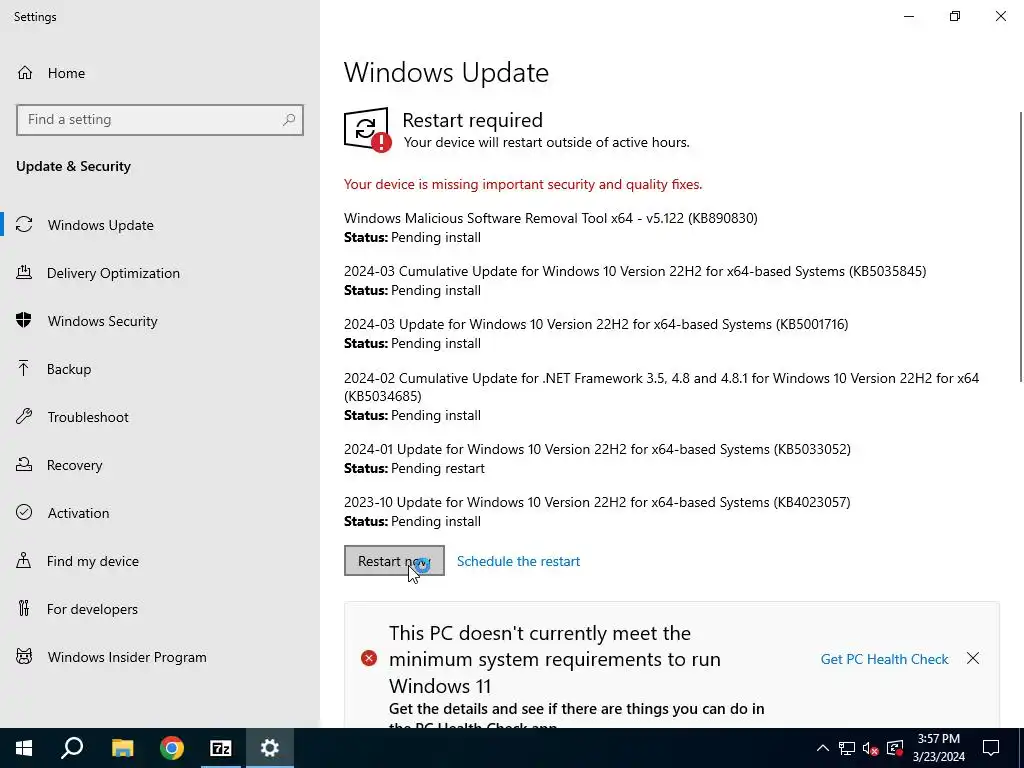Open Find my device settings
The width and height of the screenshot is (1024, 768).
160,561
